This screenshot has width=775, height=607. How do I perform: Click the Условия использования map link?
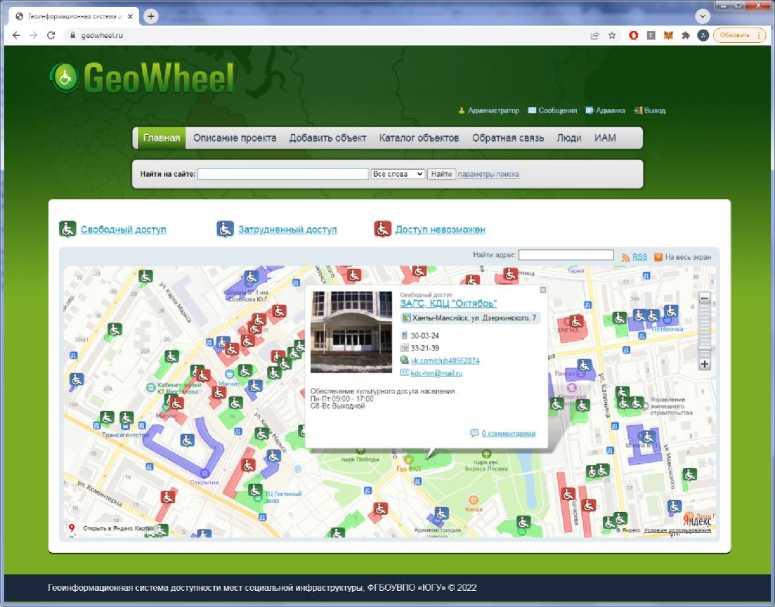[677, 530]
